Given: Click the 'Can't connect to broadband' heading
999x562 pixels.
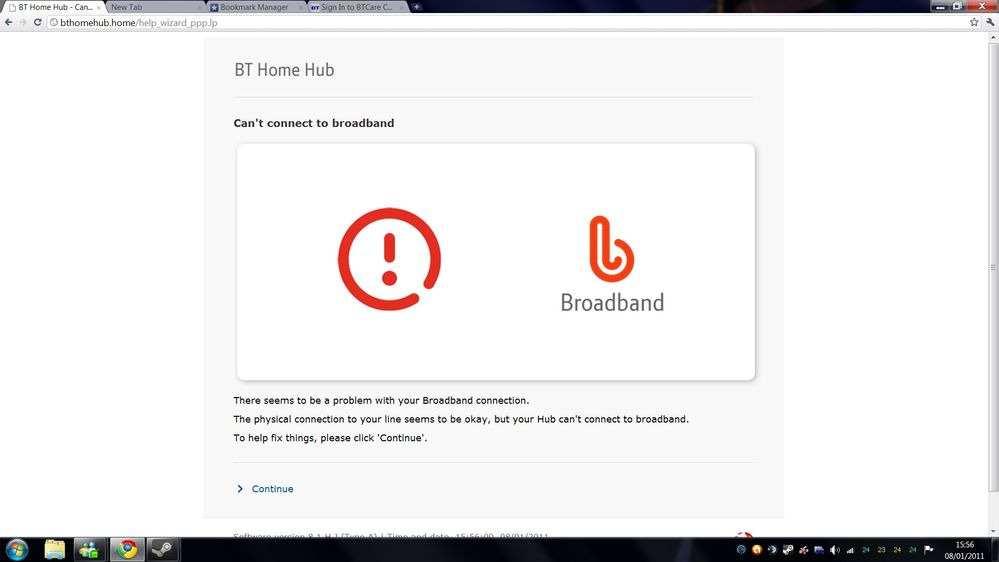Looking at the screenshot, I should pyautogui.click(x=313, y=123).
